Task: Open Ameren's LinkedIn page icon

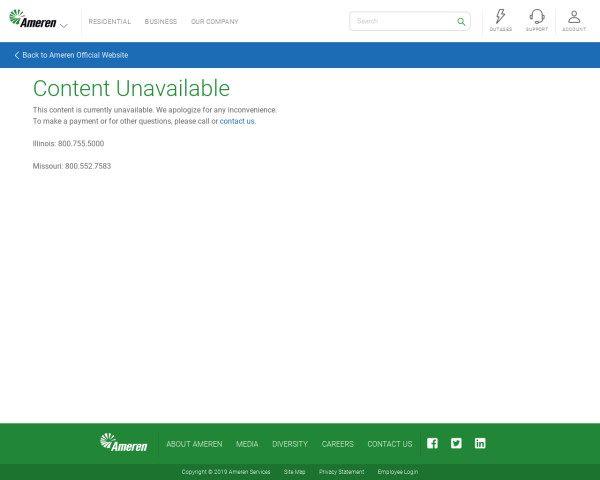Action: tap(480, 443)
